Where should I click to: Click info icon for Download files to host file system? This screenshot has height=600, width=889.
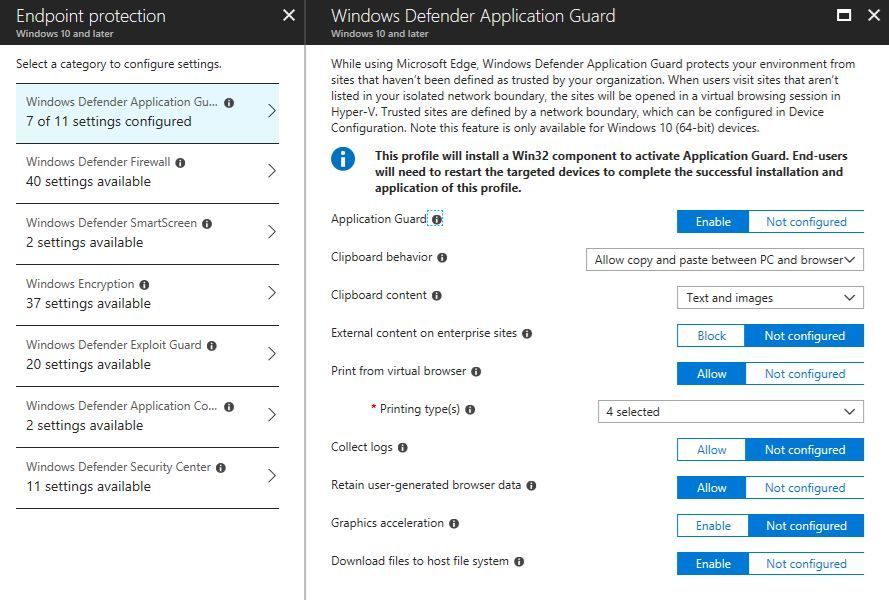click(x=519, y=561)
